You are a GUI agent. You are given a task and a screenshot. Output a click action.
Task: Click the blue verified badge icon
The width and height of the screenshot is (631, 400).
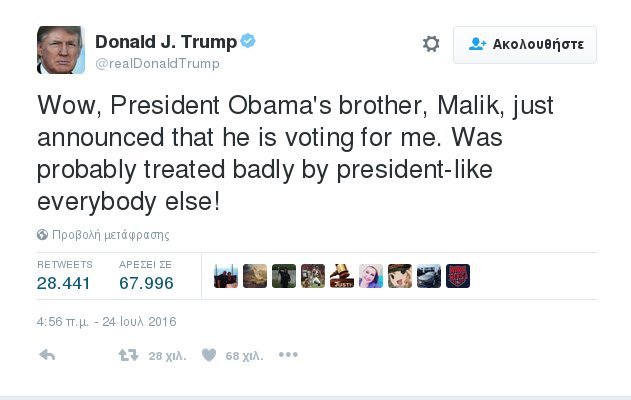point(248,41)
